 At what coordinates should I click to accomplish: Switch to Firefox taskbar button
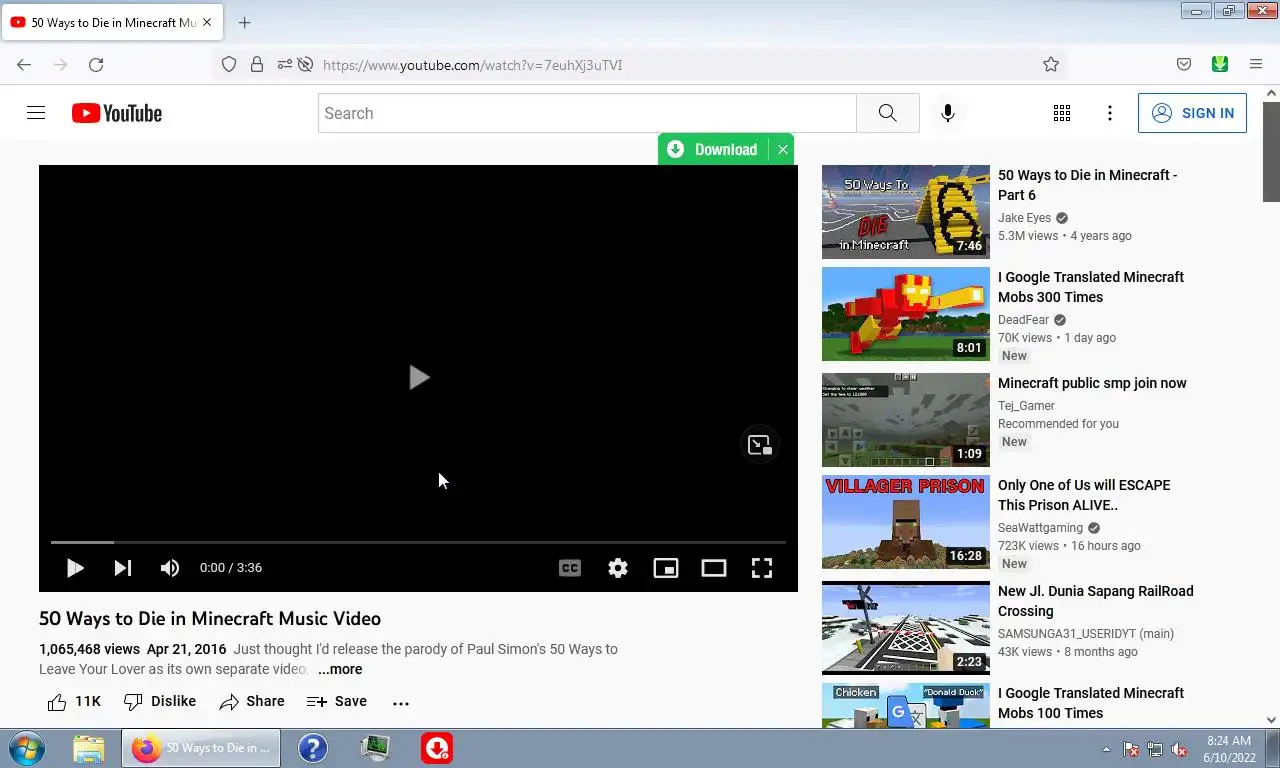coord(201,748)
